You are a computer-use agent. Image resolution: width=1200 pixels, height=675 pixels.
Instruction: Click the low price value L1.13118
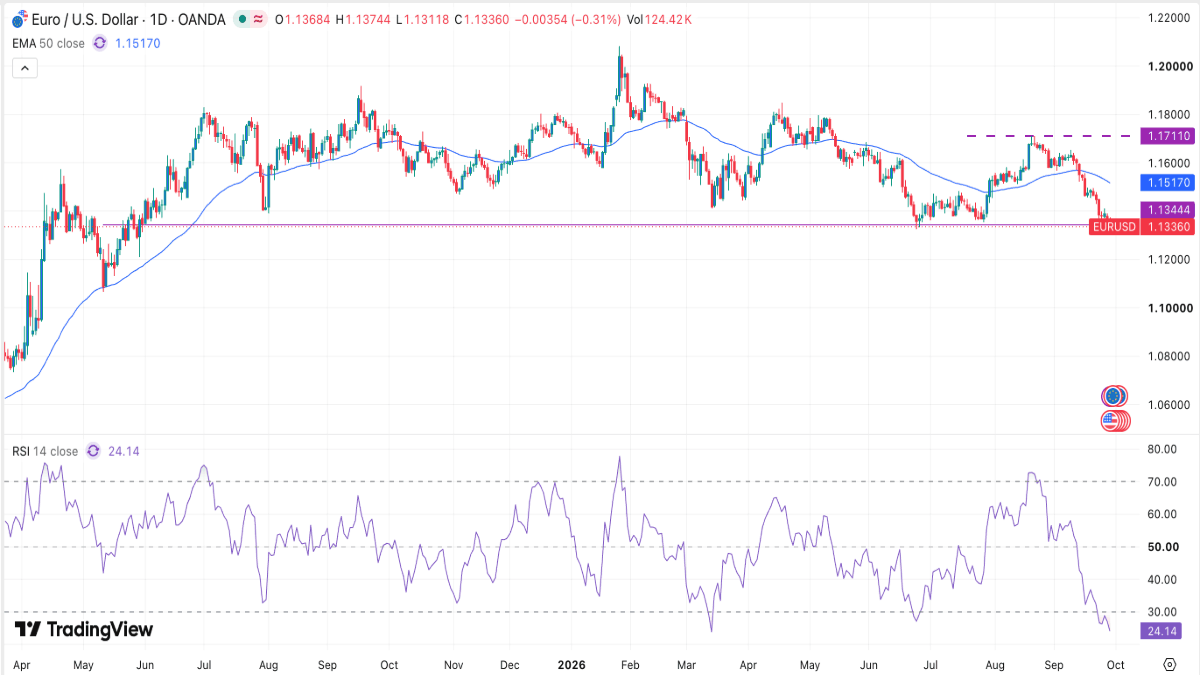424,19
